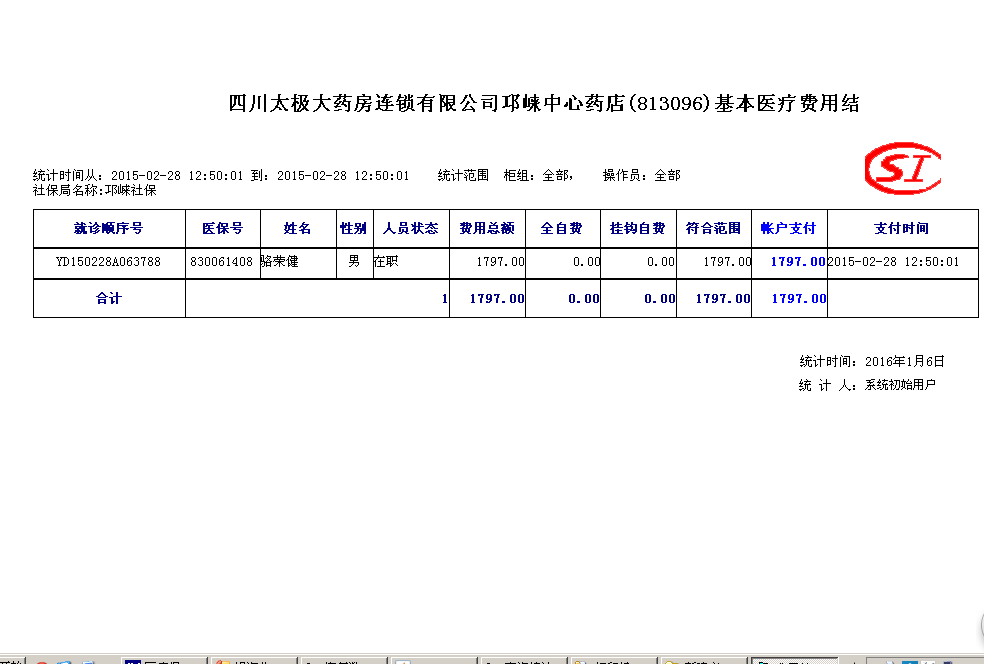
Task: Click 合计 row total under 帐户支付
Action: click(x=799, y=299)
